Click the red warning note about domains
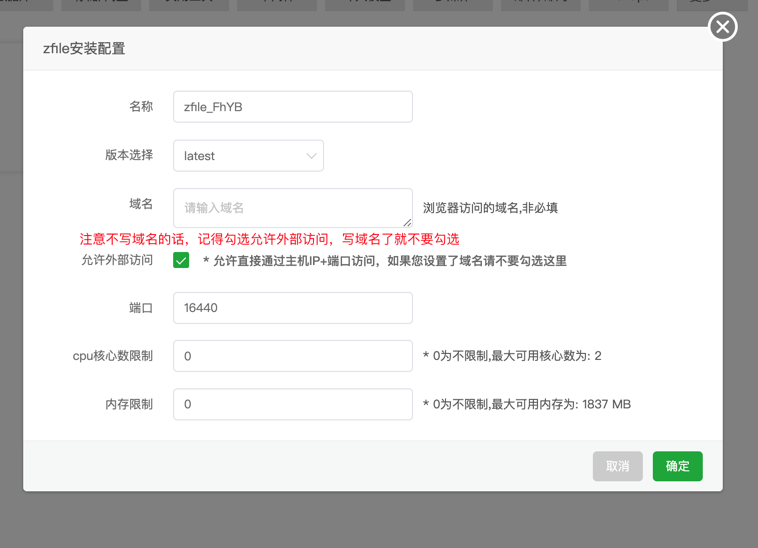Screen dimensions: 758x548 tap(269, 239)
